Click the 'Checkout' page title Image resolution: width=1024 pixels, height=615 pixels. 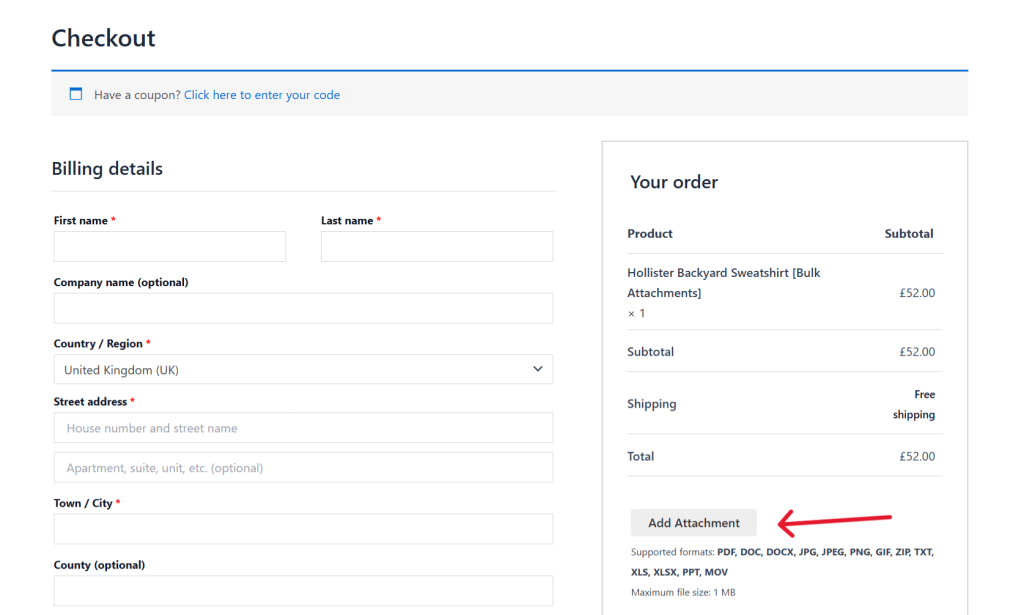103,38
